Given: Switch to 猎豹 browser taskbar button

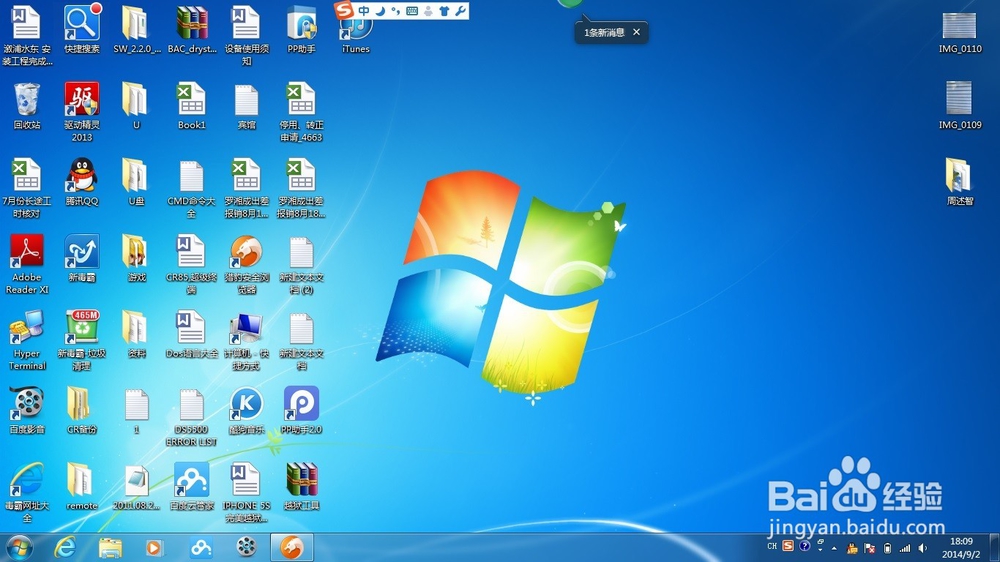Looking at the screenshot, I should (x=291, y=547).
